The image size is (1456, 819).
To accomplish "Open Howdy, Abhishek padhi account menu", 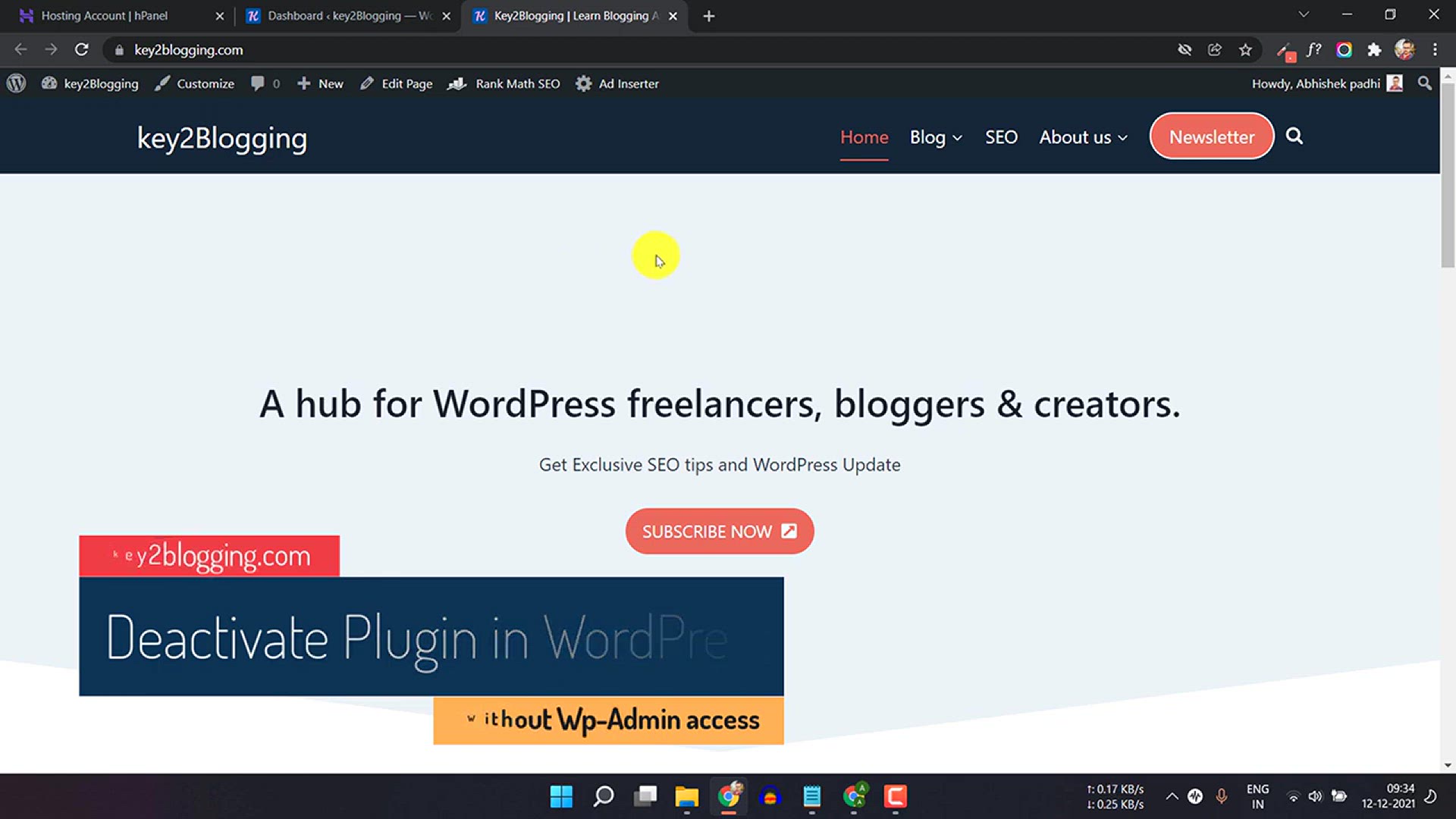I will [1327, 83].
